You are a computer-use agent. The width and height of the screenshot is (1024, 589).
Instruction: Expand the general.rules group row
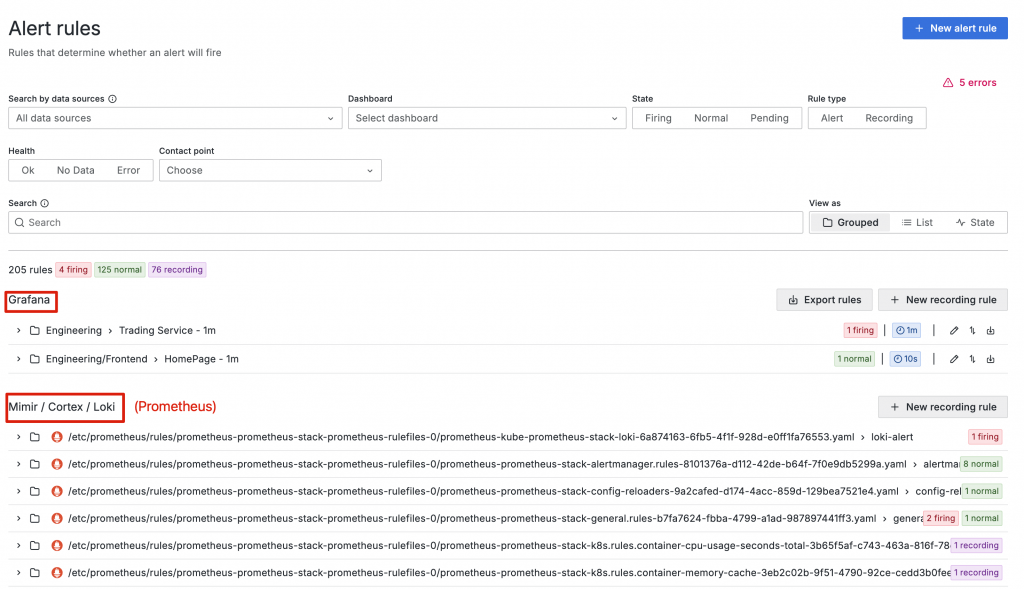(18, 518)
